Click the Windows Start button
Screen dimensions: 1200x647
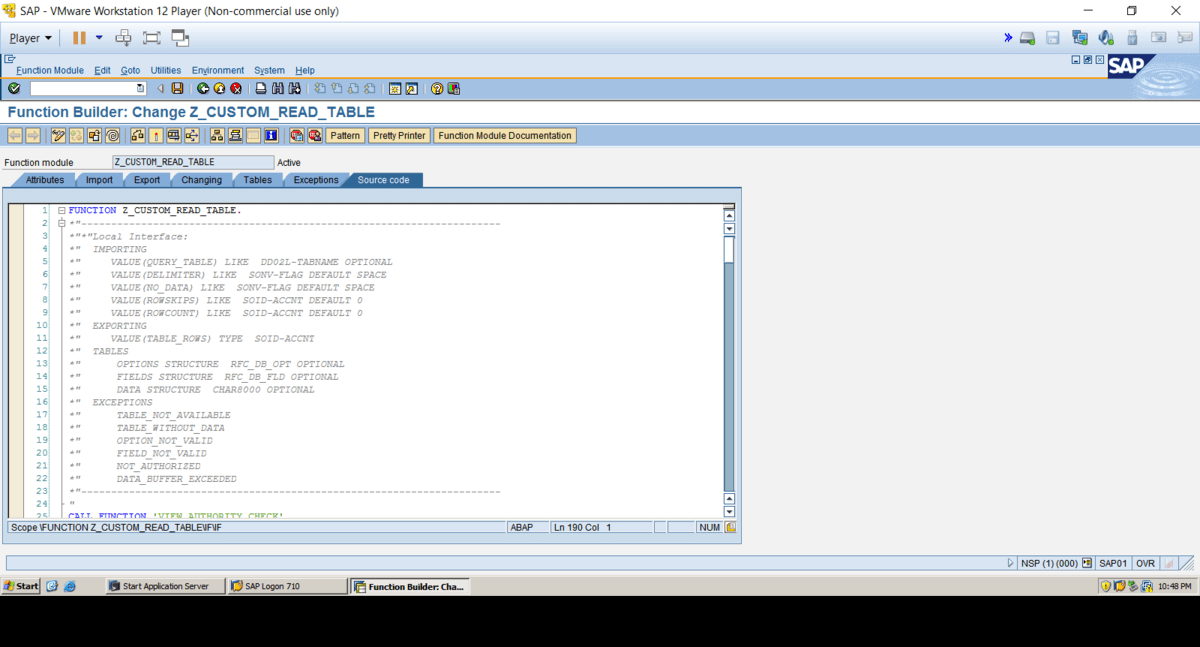point(21,586)
